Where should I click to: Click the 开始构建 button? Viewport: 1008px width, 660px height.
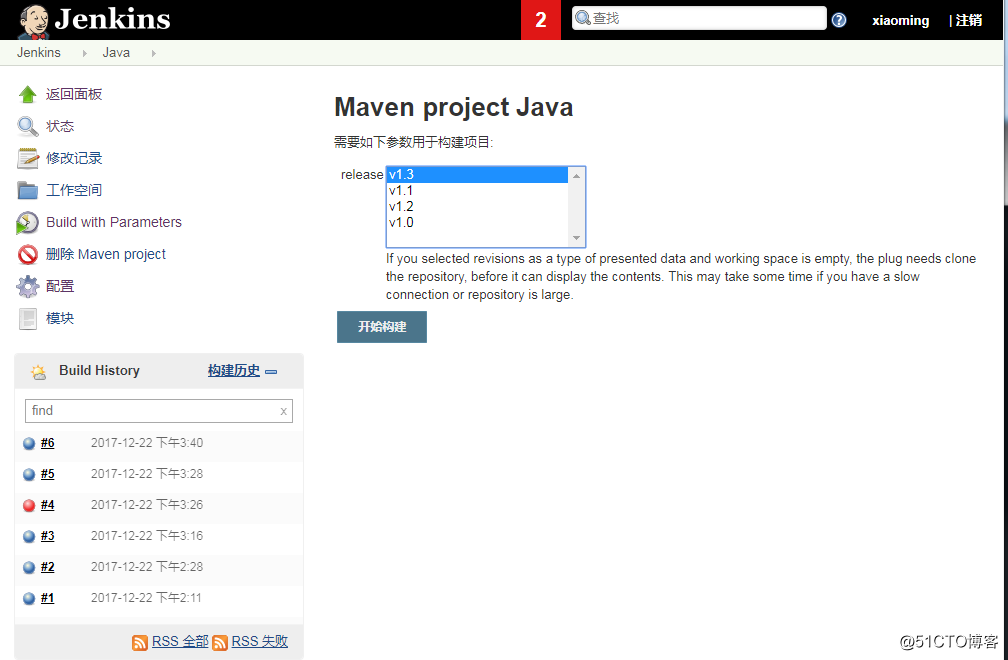(382, 326)
